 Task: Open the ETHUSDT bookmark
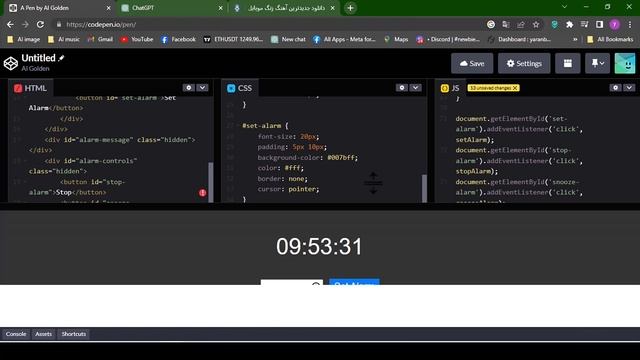click(x=233, y=39)
